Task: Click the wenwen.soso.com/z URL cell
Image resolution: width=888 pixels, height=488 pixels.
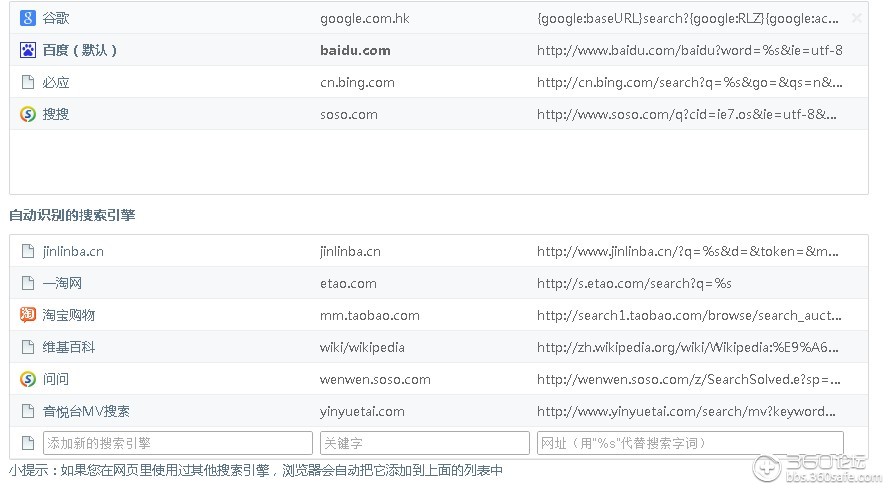Action: [689, 379]
